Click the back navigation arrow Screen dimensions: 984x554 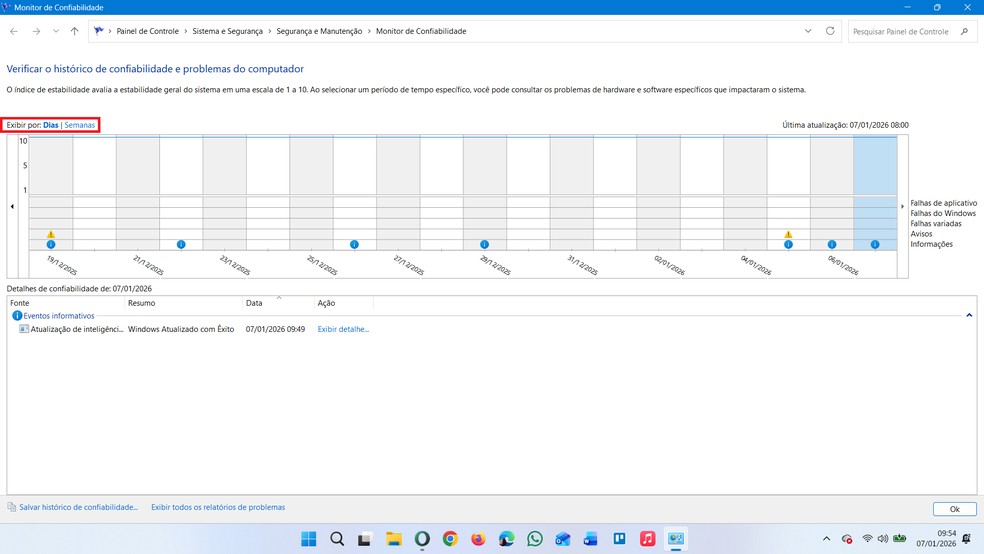pos(14,31)
